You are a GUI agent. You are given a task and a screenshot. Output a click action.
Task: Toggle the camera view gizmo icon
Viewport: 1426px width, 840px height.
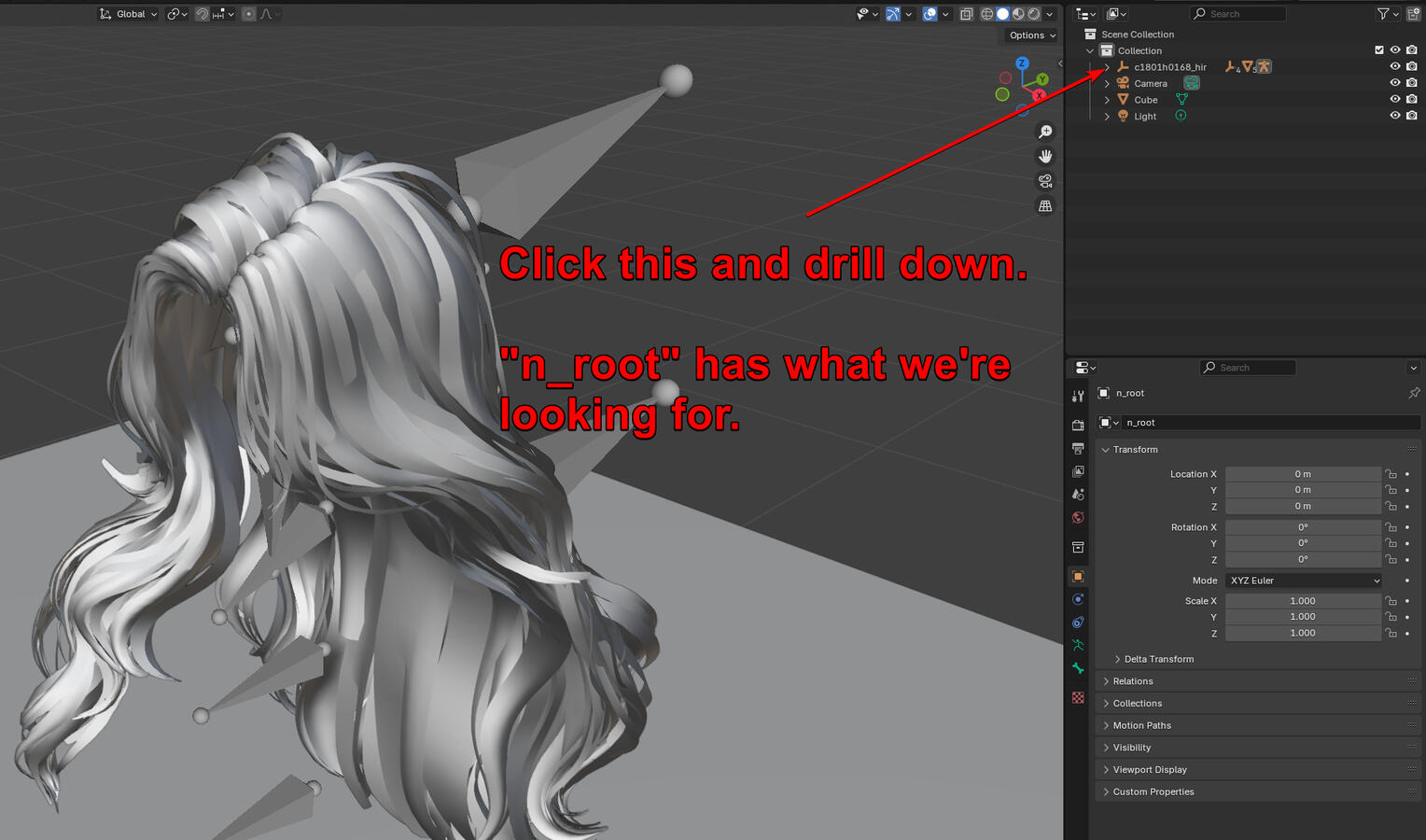tap(1045, 181)
